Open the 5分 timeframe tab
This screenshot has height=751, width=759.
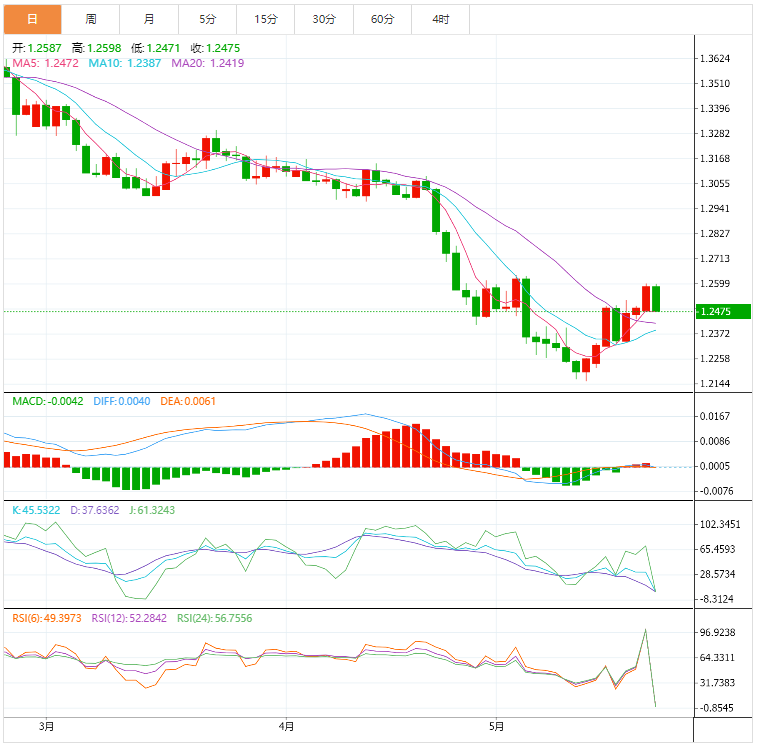pos(208,19)
